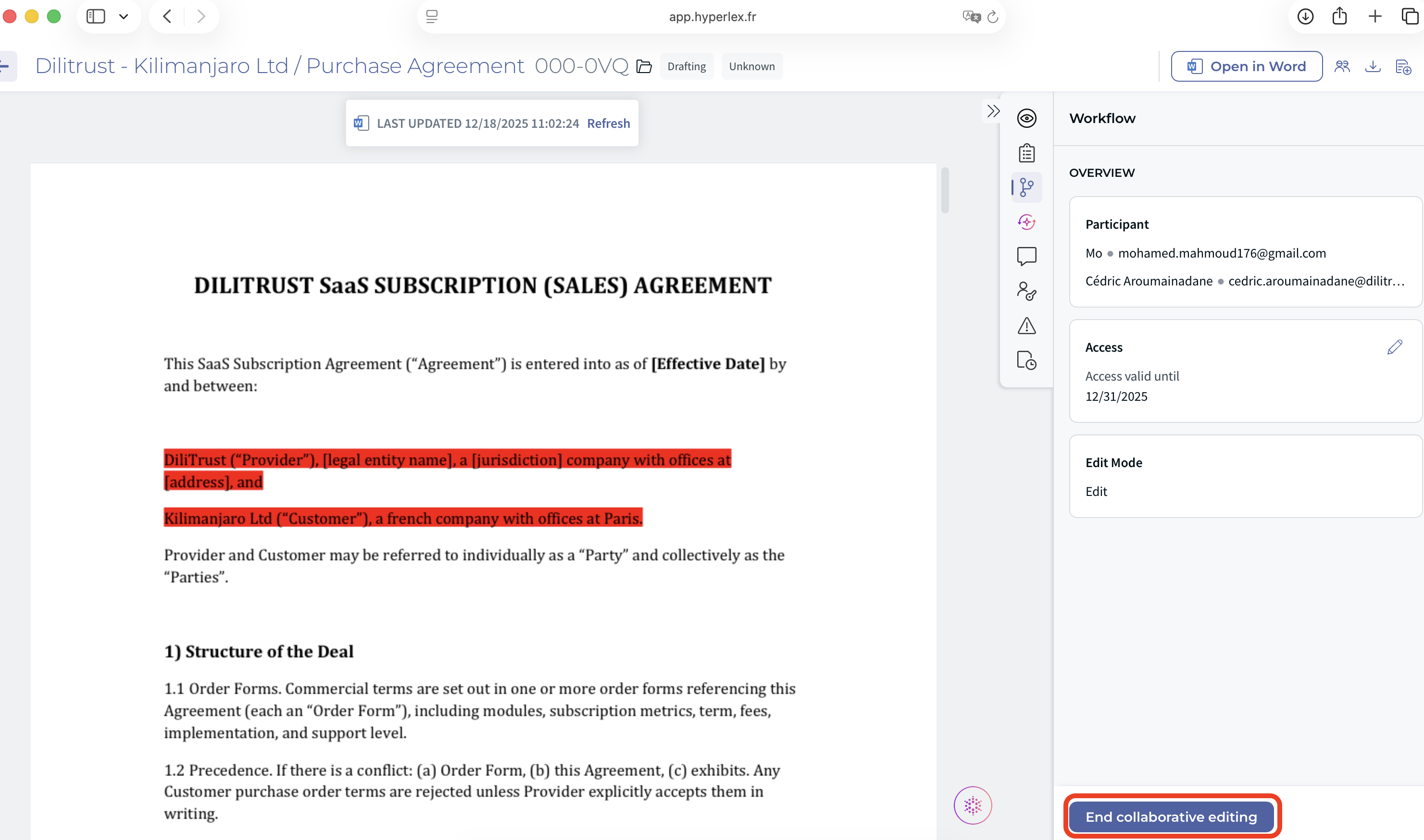Click the Drafting status tag
This screenshot has height=840, width=1424.
click(686, 66)
